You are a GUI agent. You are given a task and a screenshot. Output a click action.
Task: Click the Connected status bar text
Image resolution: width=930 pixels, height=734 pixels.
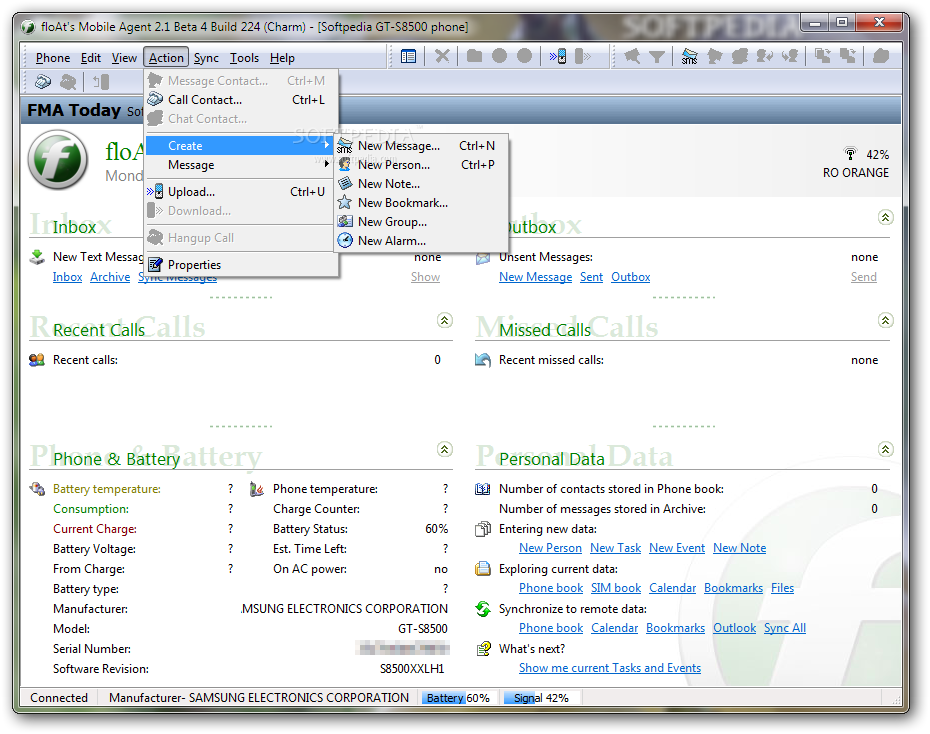coord(59,698)
